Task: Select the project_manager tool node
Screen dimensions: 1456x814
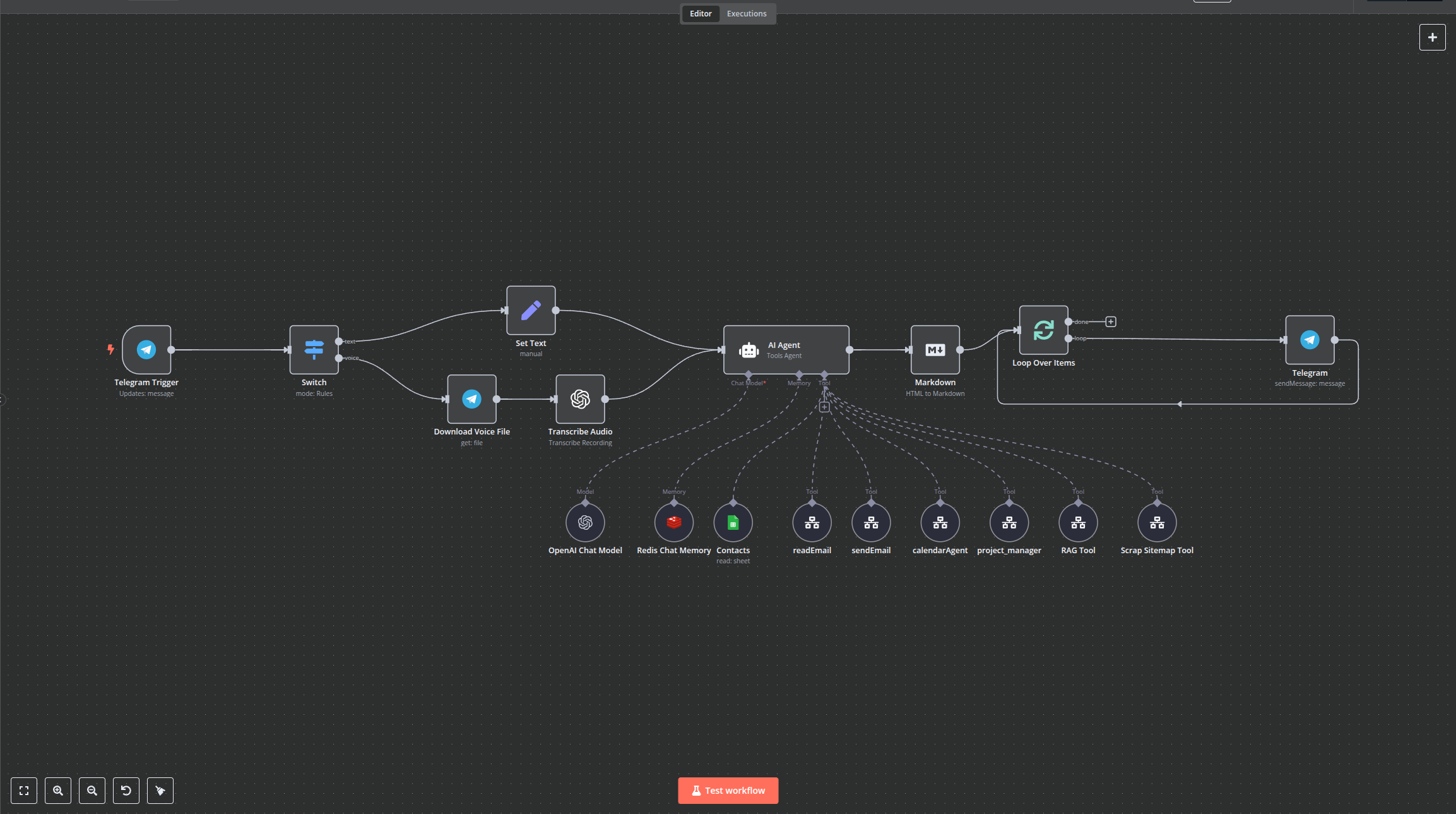Action: coord(1009,522)
